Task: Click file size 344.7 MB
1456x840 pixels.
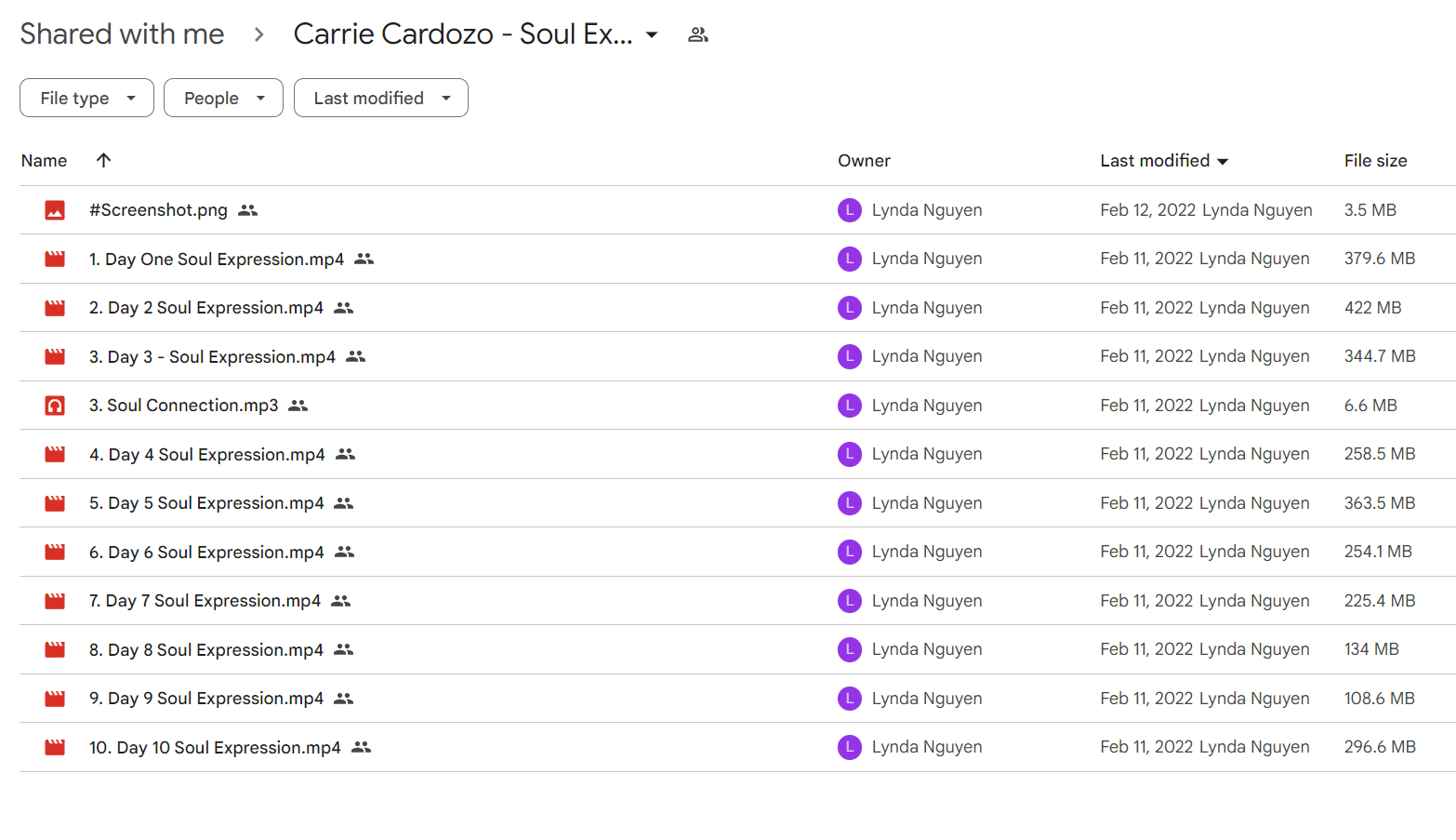Action: [x=1380, y=356]
